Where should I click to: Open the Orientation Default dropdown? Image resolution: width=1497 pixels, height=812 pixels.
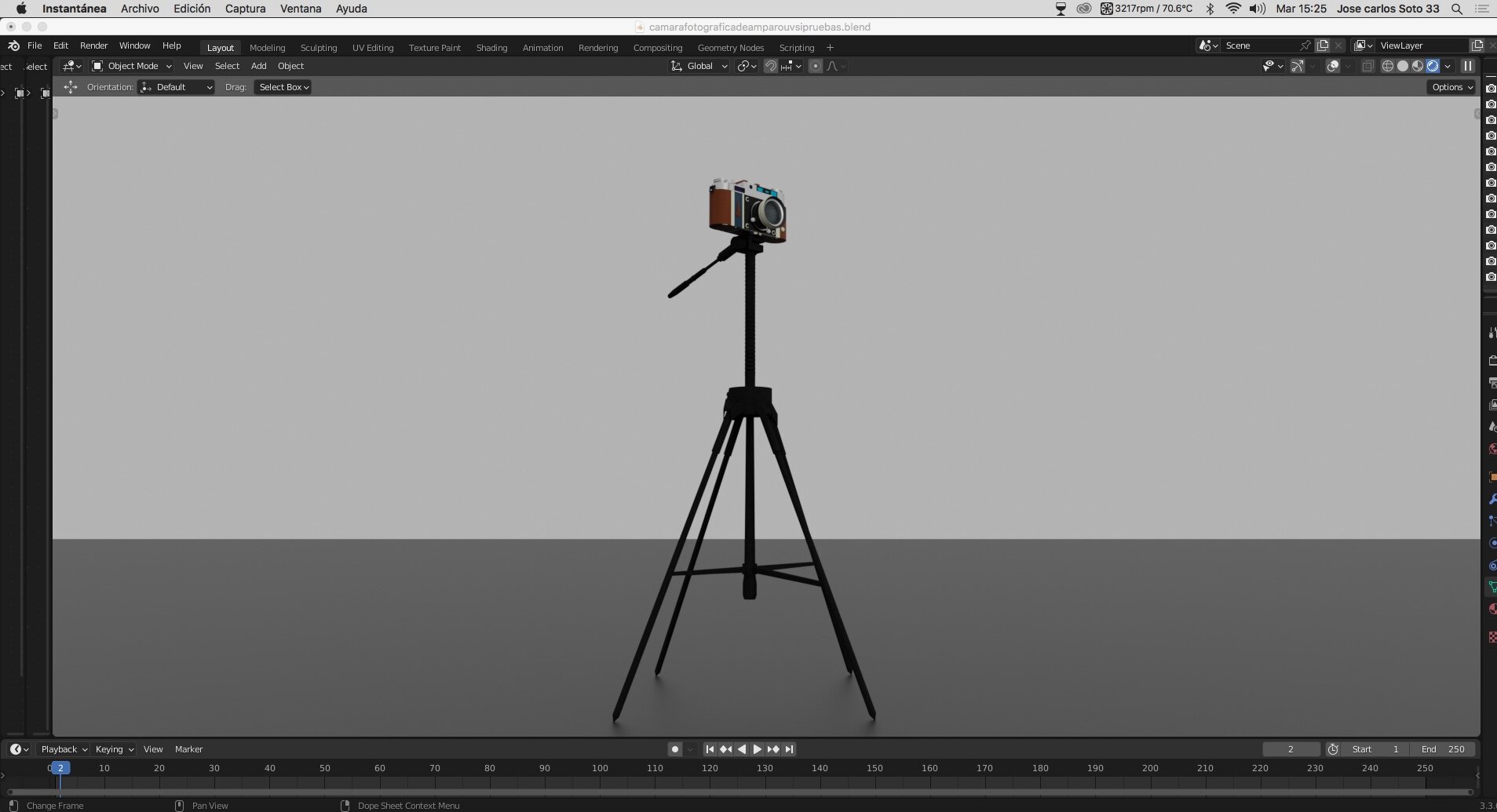[177, 87]
